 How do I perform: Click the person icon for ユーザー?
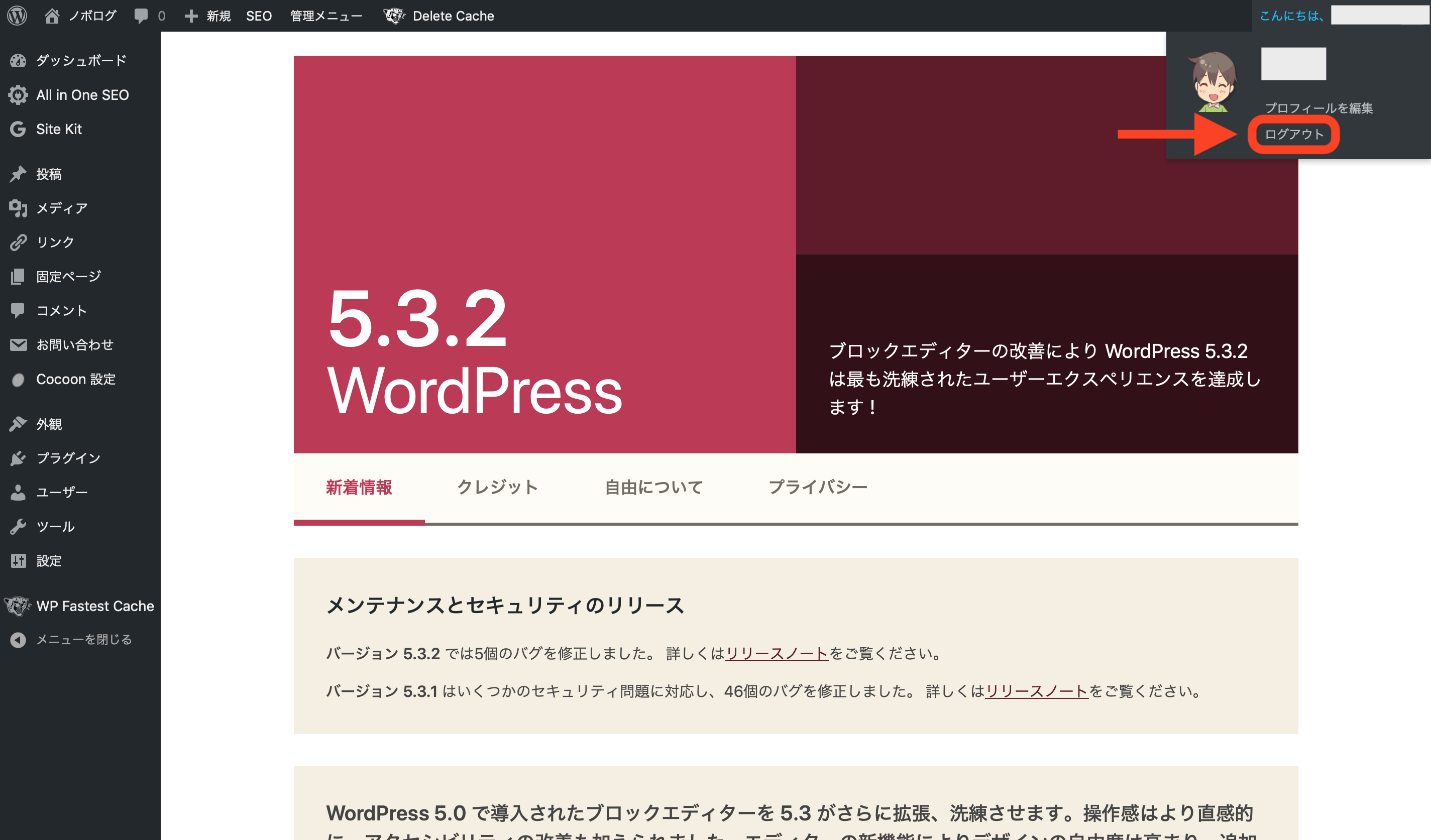[x=18, y=492]
